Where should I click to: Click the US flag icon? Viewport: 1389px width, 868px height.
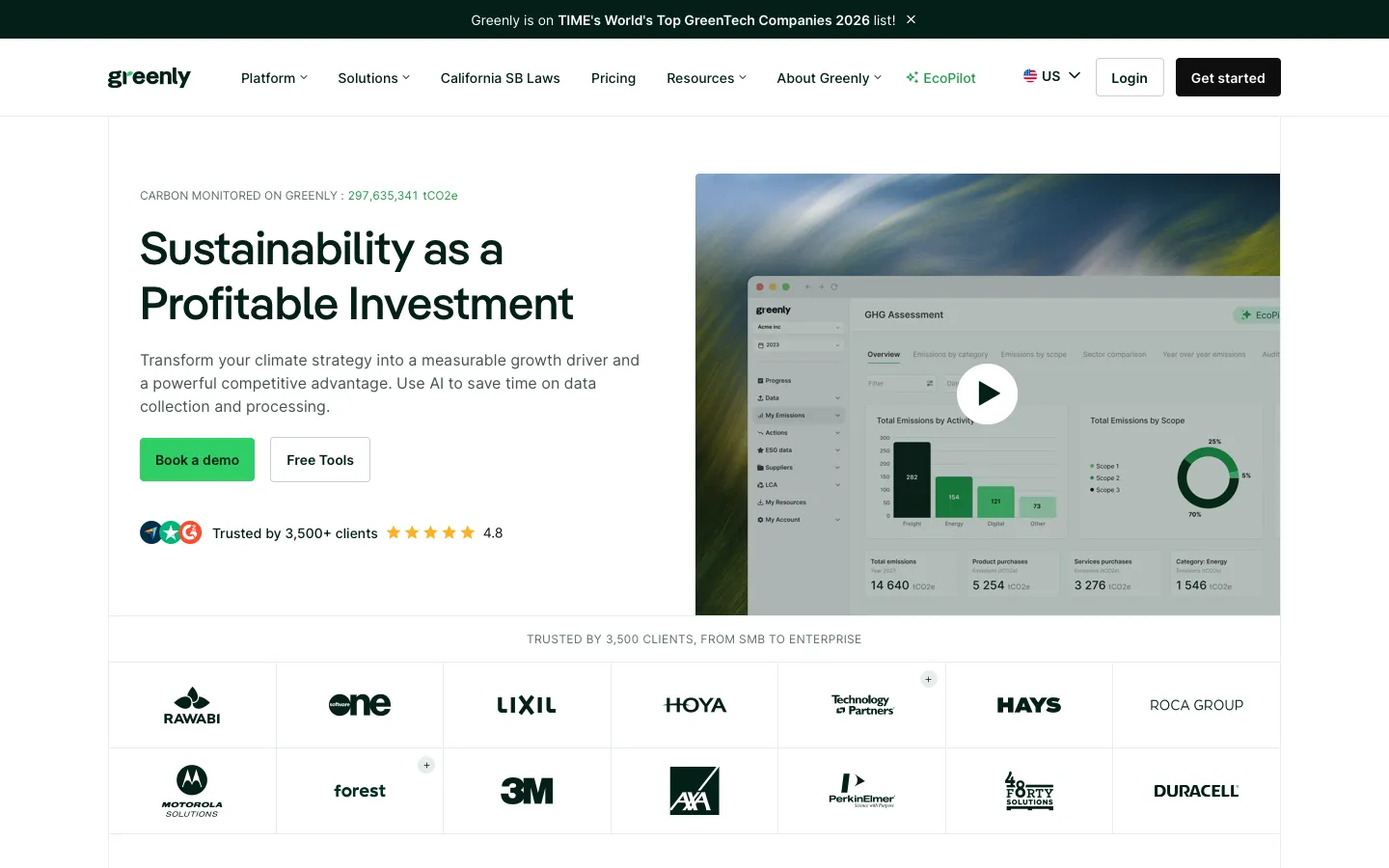click(1030, 75)
